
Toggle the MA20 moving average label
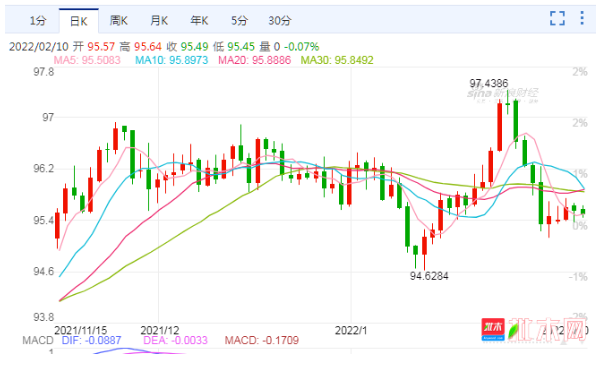(x=254, y=60)
